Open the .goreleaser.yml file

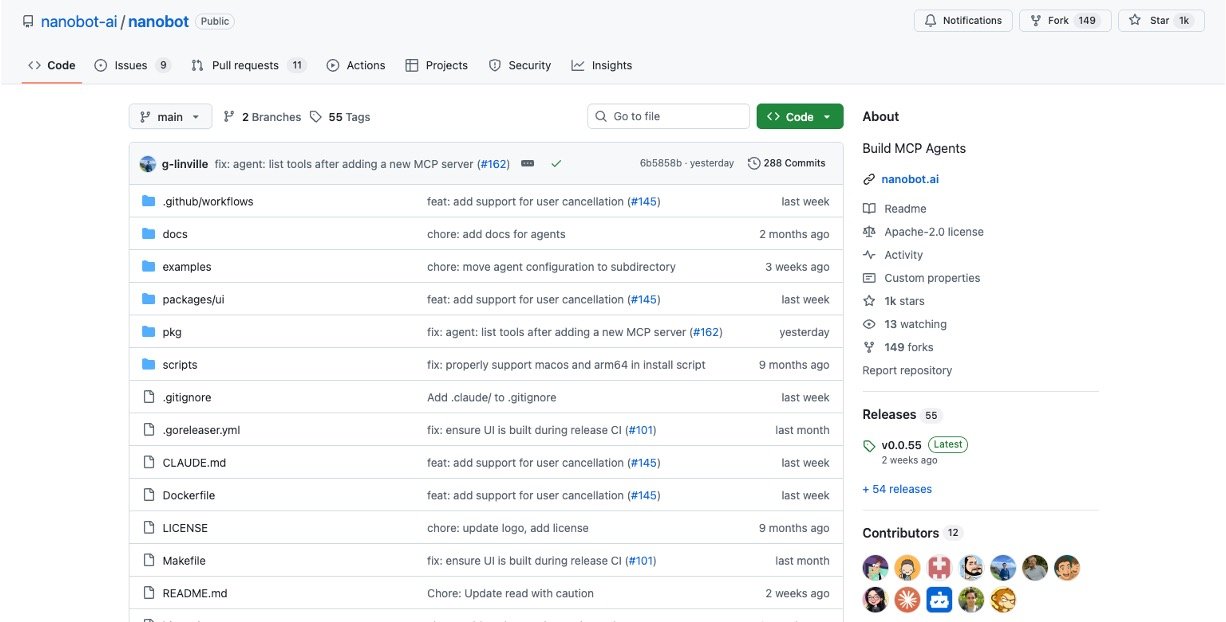(201, 430)
